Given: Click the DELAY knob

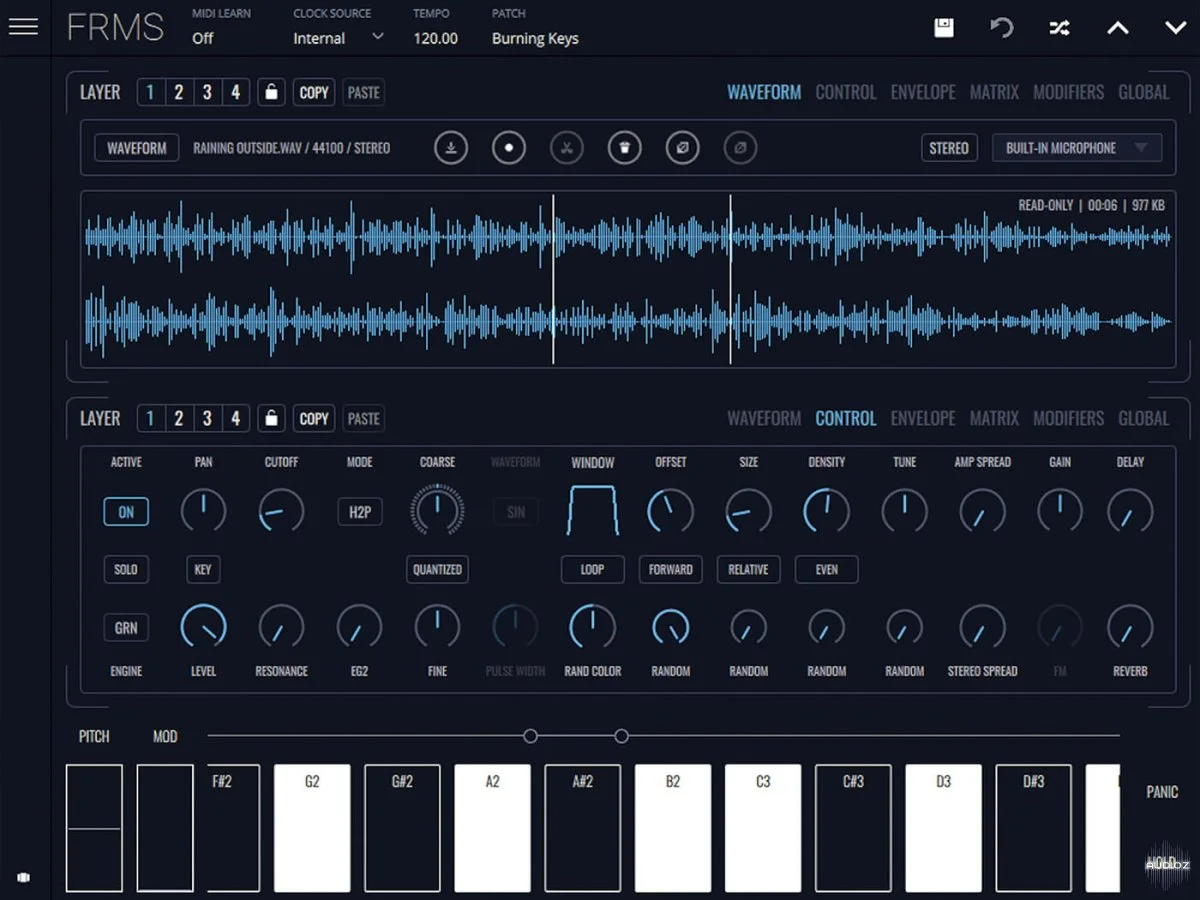Looking at the screenshot, I should [1130, 511].
